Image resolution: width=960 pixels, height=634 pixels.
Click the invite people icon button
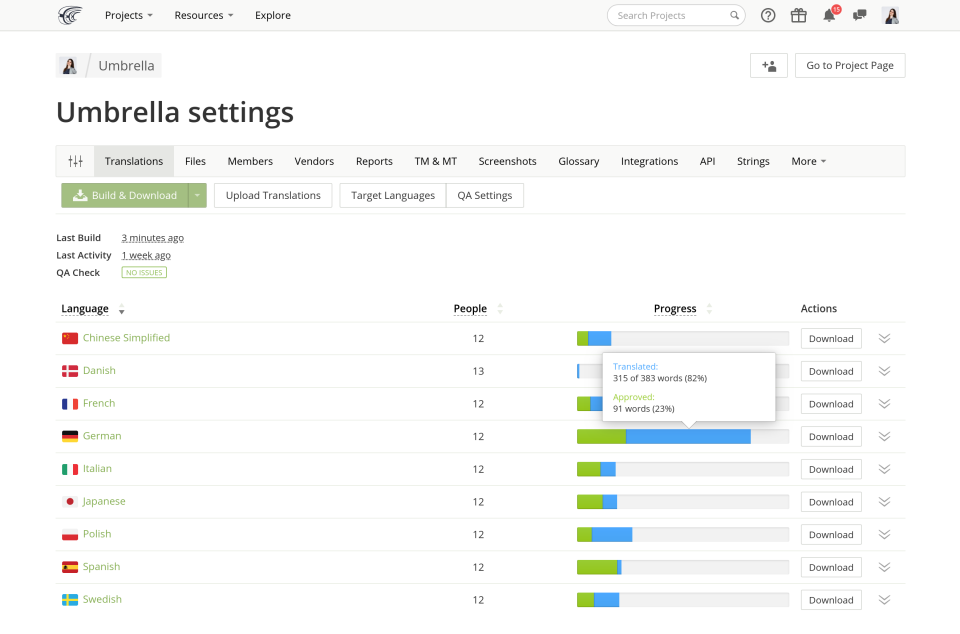pos(769,65)
